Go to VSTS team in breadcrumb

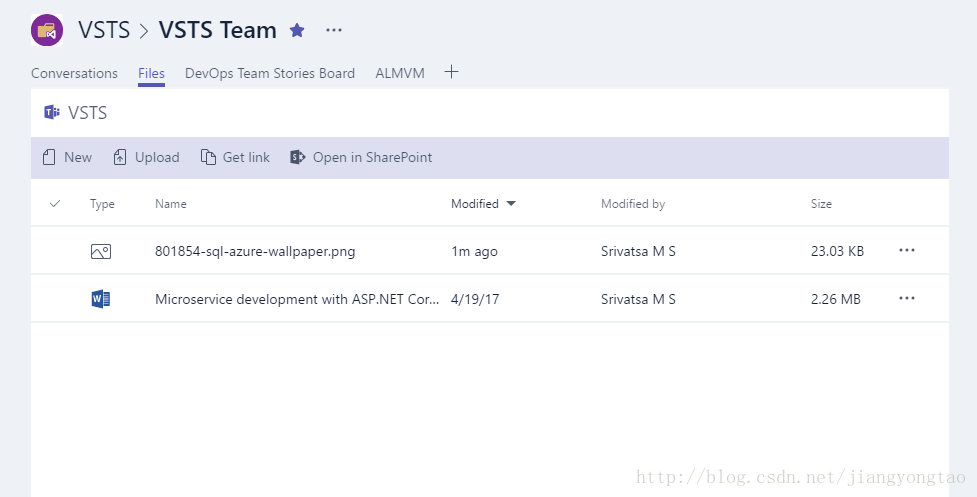pos(104,30)
